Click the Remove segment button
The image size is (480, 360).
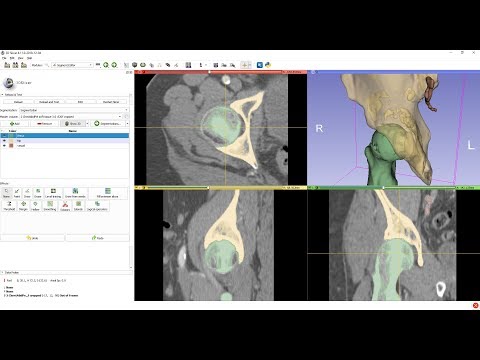[44, 123]
